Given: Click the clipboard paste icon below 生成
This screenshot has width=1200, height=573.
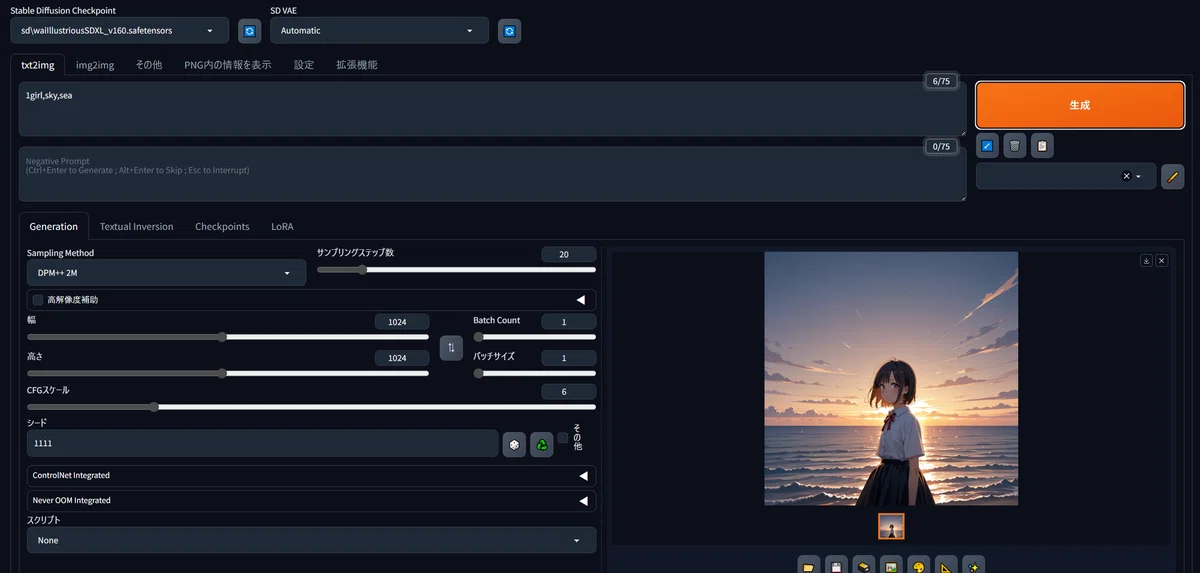Looking at the screenshot, I should (1042, 146).
